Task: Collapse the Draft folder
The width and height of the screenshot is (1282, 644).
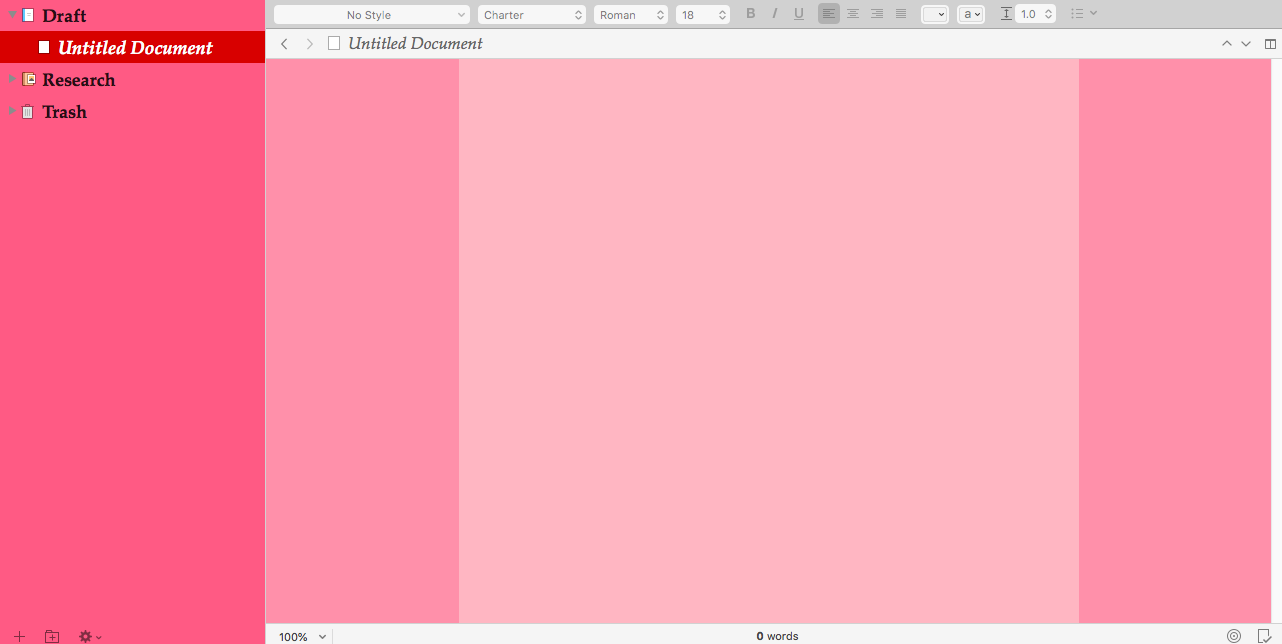Action: pyautogui.click(x=12, y=15)
